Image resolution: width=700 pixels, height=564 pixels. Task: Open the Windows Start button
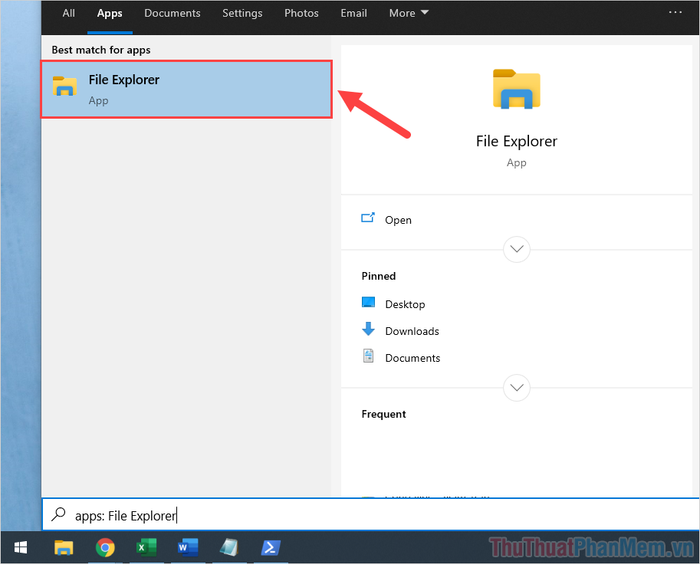click(21, 547)
